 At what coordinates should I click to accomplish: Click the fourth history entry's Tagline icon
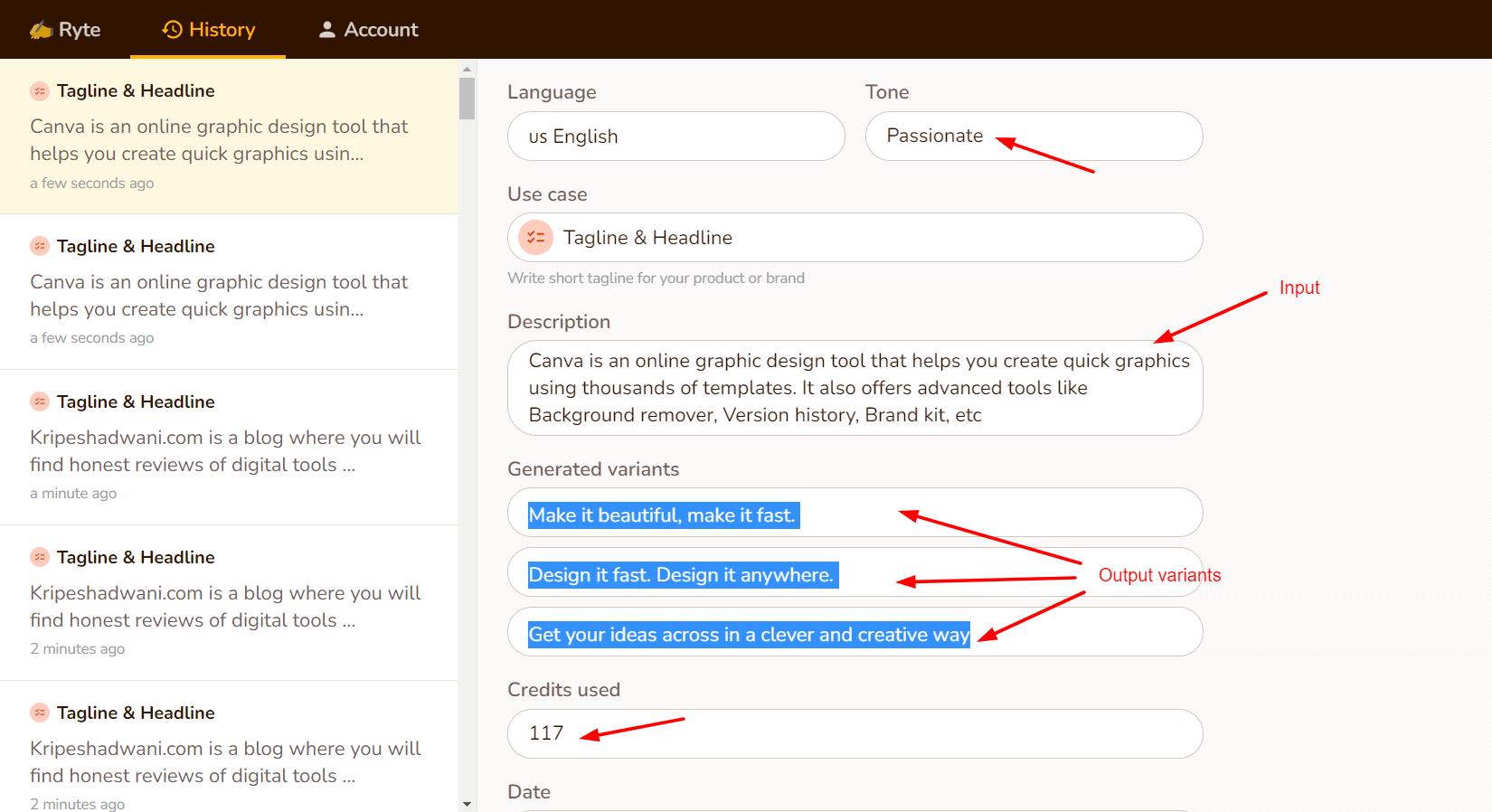coord(40,557)
